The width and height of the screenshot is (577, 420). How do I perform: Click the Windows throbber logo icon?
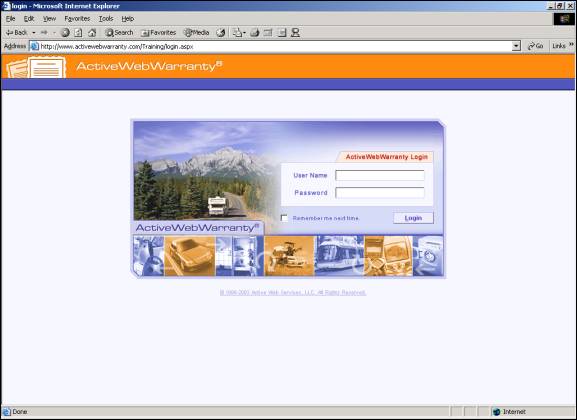[x=564, y=19]
